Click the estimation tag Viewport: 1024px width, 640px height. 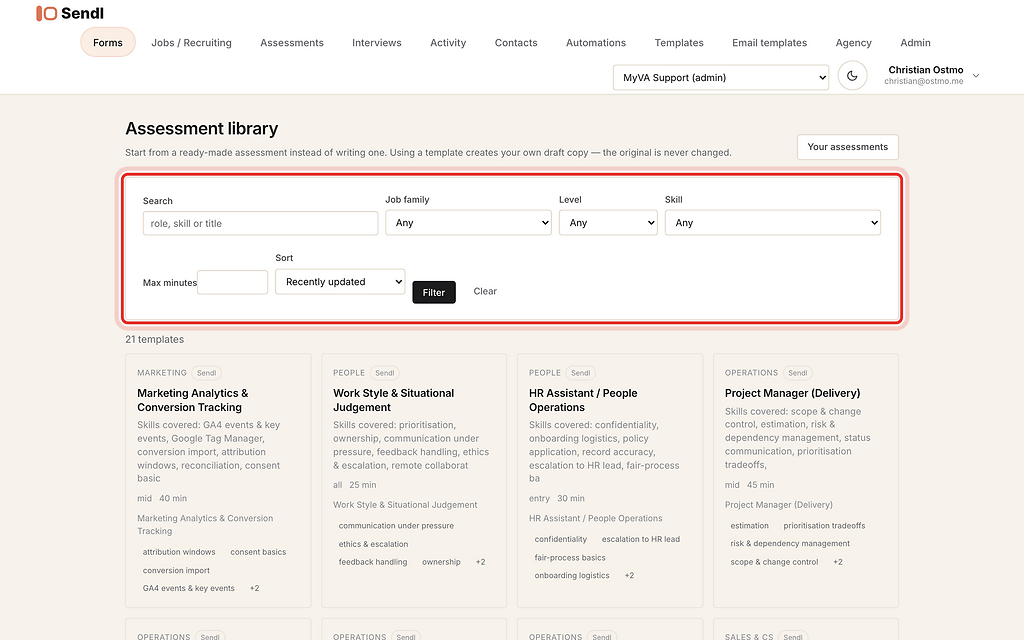point(749,526)
